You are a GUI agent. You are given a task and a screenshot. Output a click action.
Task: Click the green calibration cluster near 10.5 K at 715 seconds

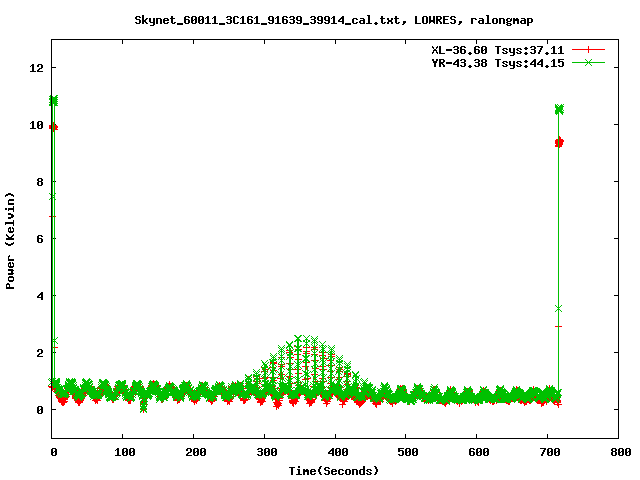tap(559, 109)
